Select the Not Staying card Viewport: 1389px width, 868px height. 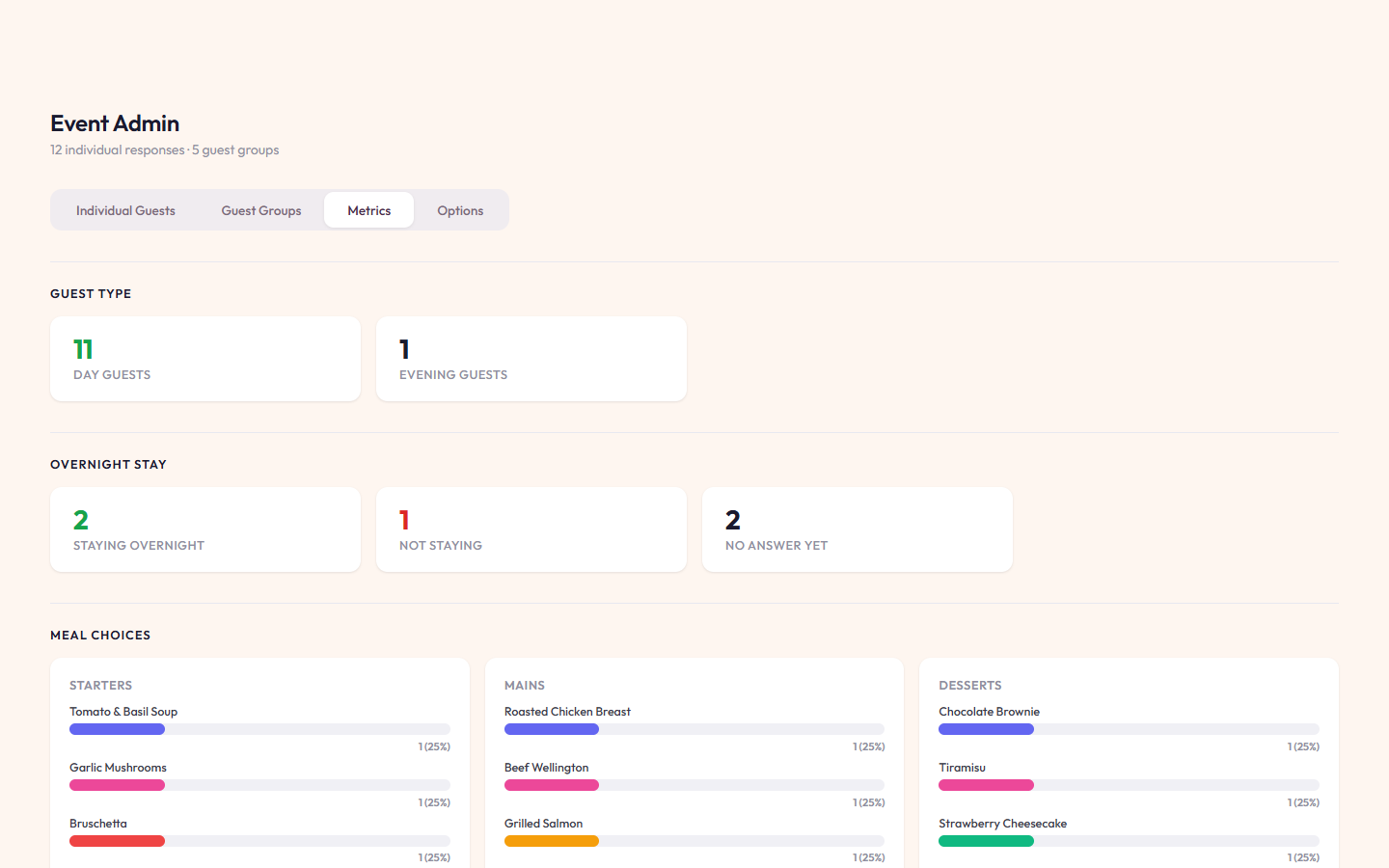click(531, 529)
